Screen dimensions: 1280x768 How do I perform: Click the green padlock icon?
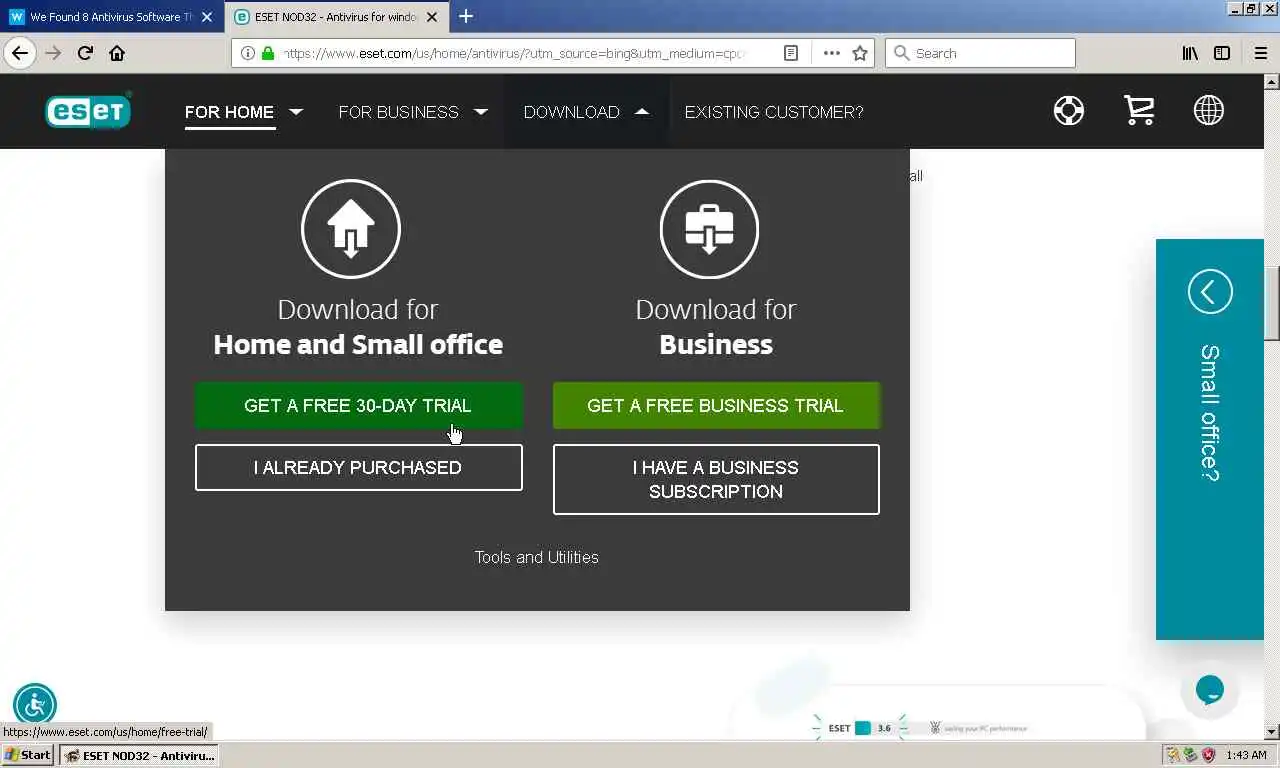click(x=268, y=53)
